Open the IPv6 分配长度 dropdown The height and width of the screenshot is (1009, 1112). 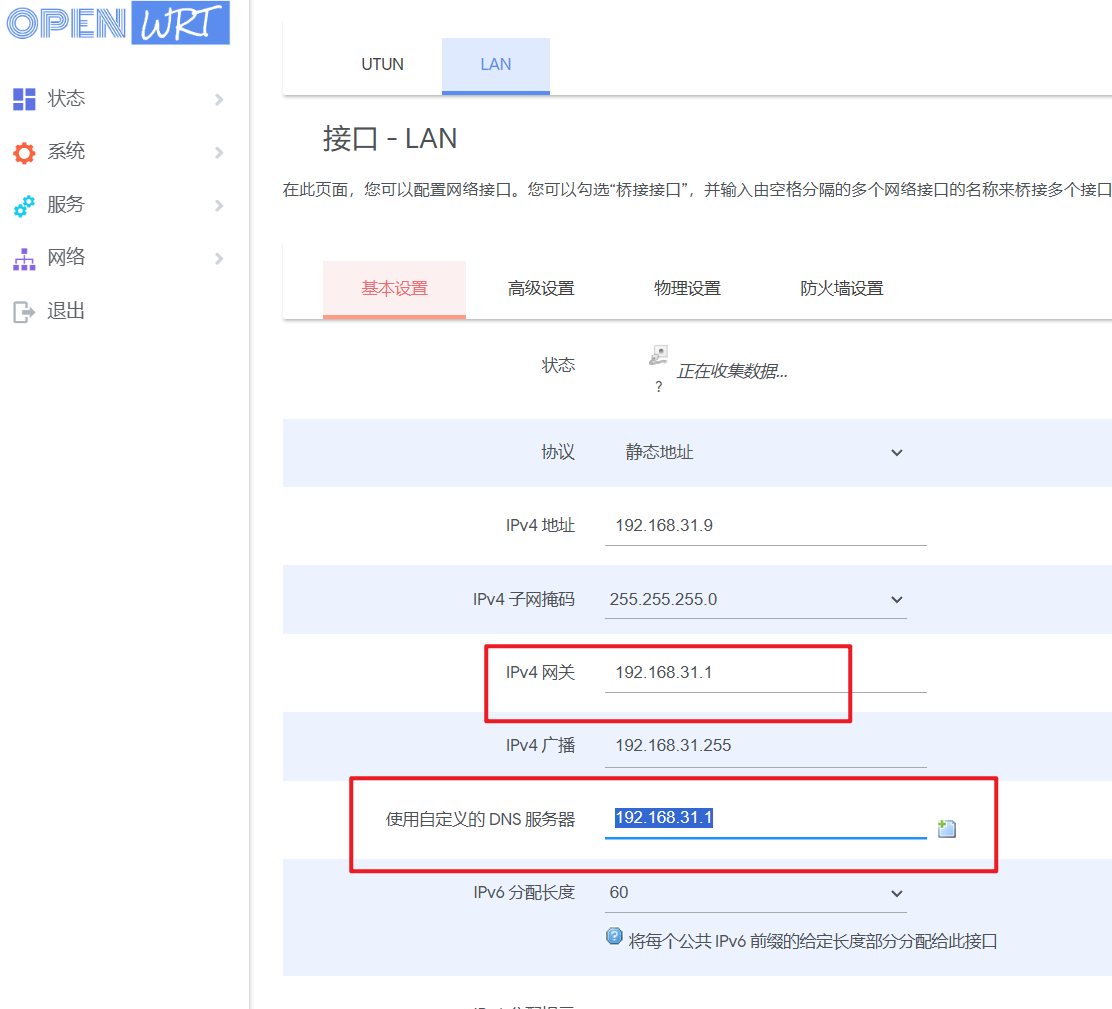click(x=896, y=893)
